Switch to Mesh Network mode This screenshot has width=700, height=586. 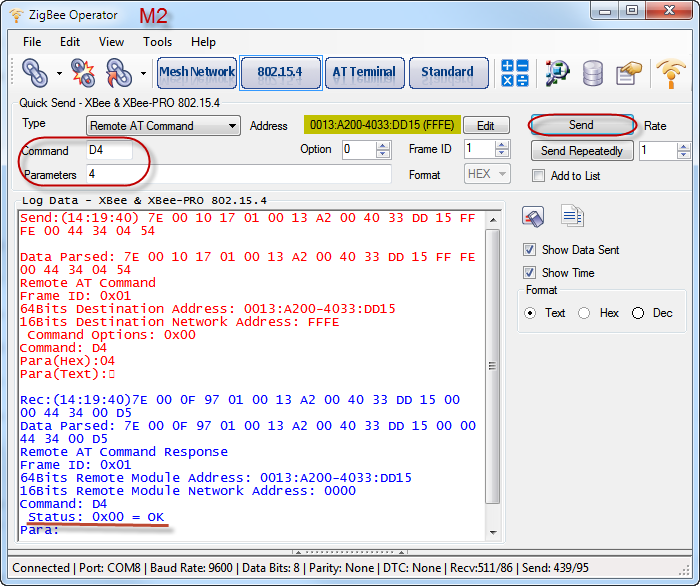(197, 73)
